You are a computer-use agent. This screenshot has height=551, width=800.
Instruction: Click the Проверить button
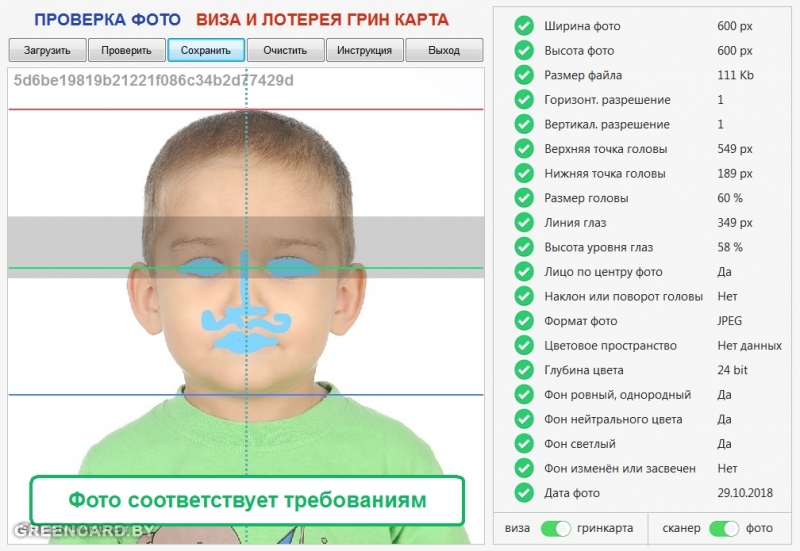pos(127,50)
